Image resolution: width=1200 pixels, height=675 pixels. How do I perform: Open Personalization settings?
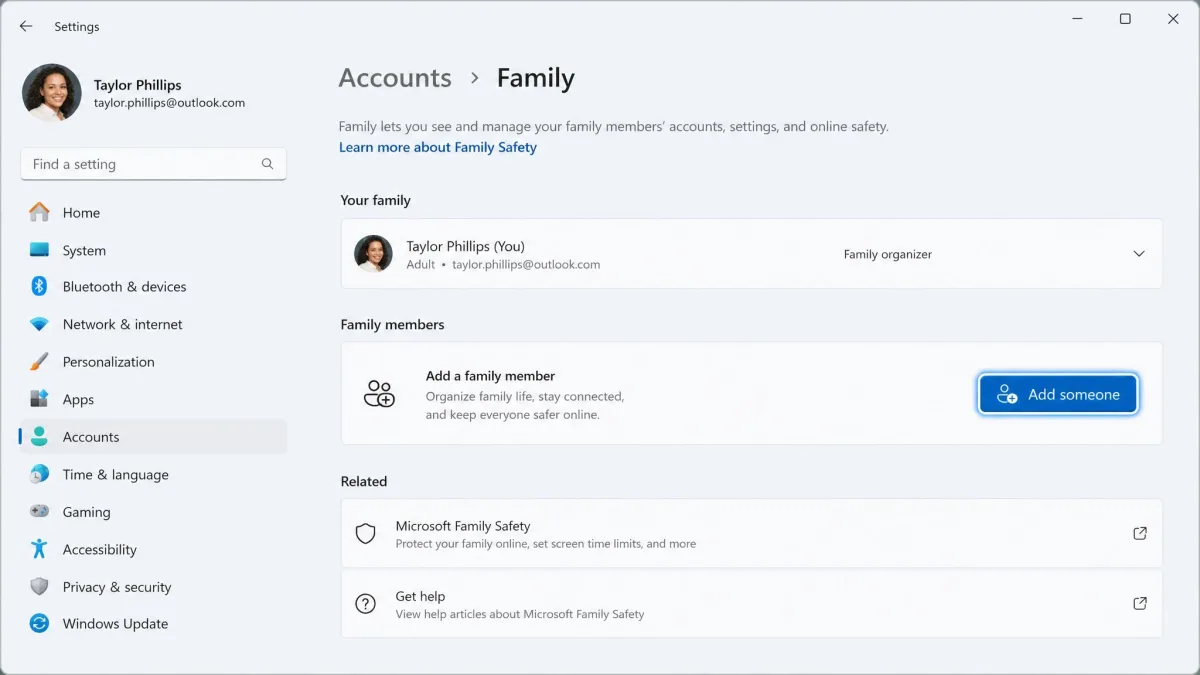coord(153,361)
